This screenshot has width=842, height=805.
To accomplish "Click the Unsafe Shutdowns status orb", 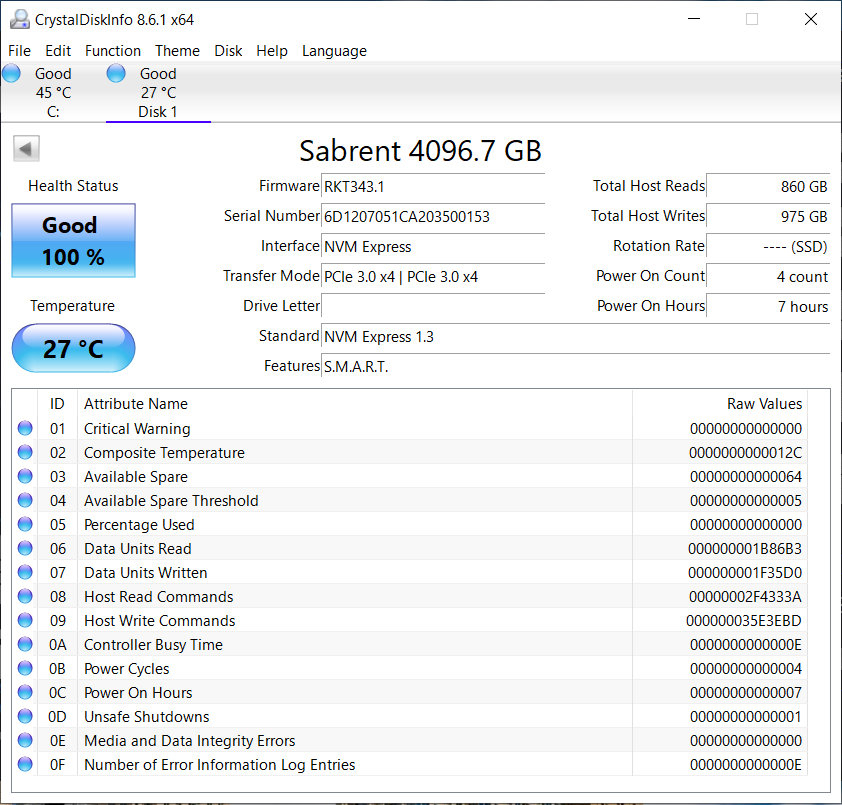I will point(25,717).
